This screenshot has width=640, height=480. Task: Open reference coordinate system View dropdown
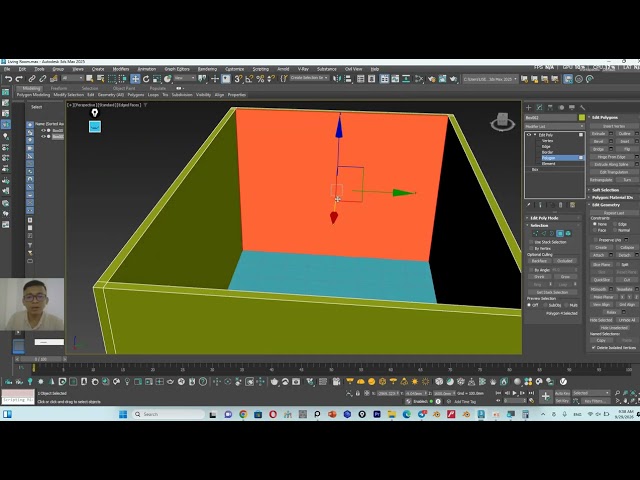[x=184, y=78]
